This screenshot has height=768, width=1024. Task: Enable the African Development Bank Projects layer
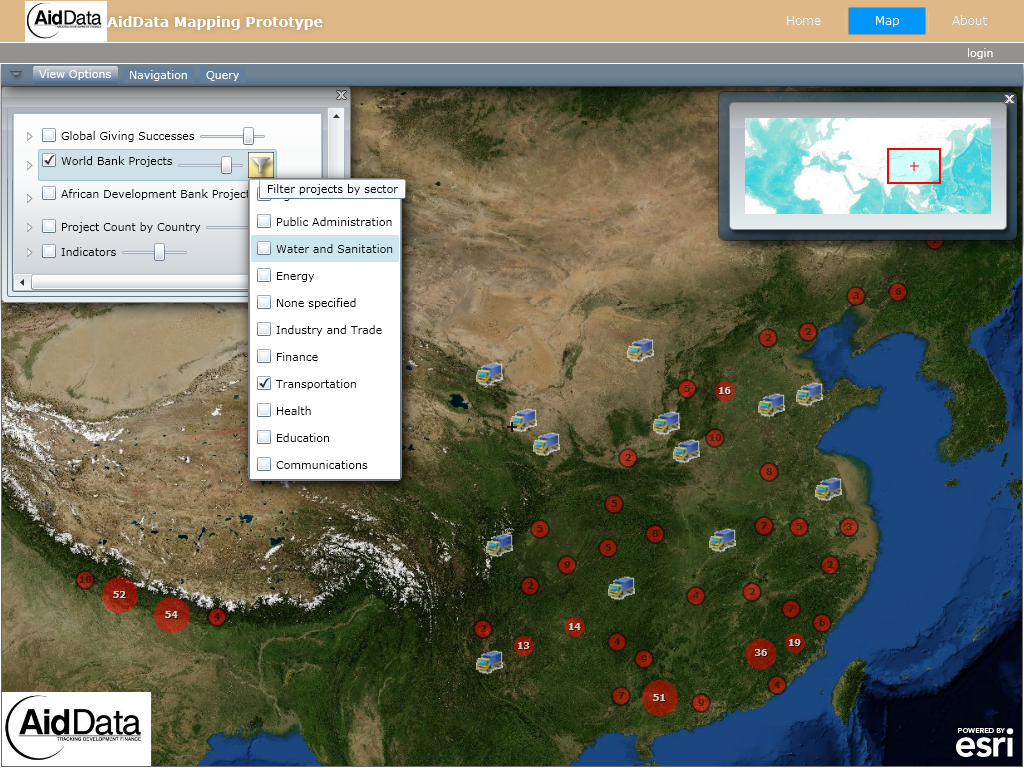[49, 193]
